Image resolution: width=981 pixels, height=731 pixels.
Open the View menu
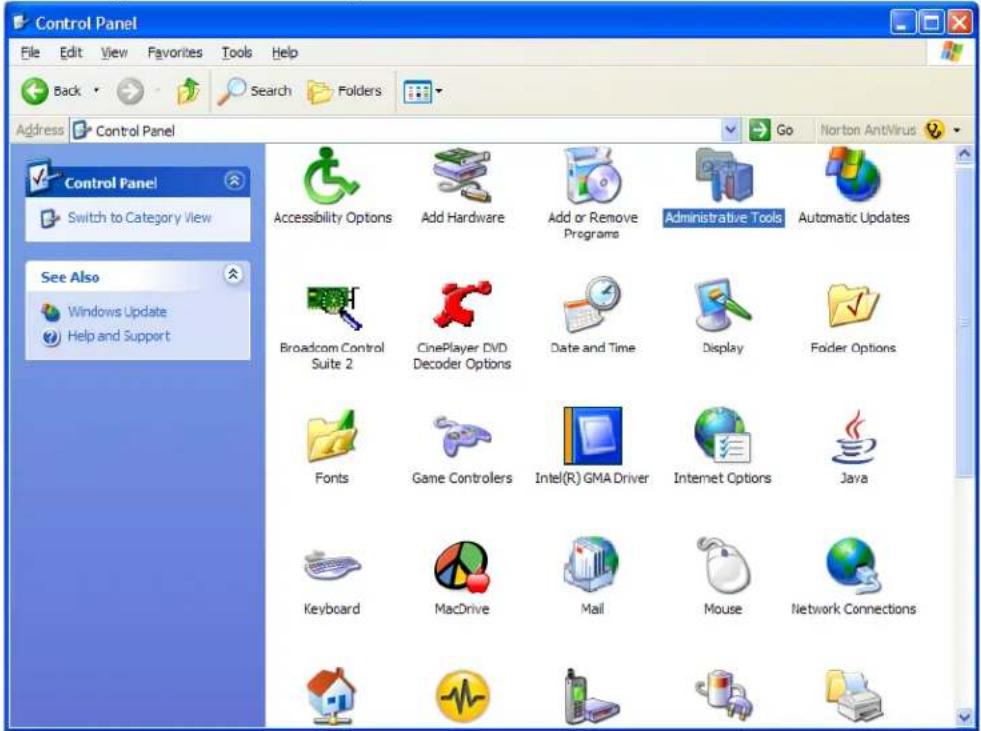pos(114,53)
